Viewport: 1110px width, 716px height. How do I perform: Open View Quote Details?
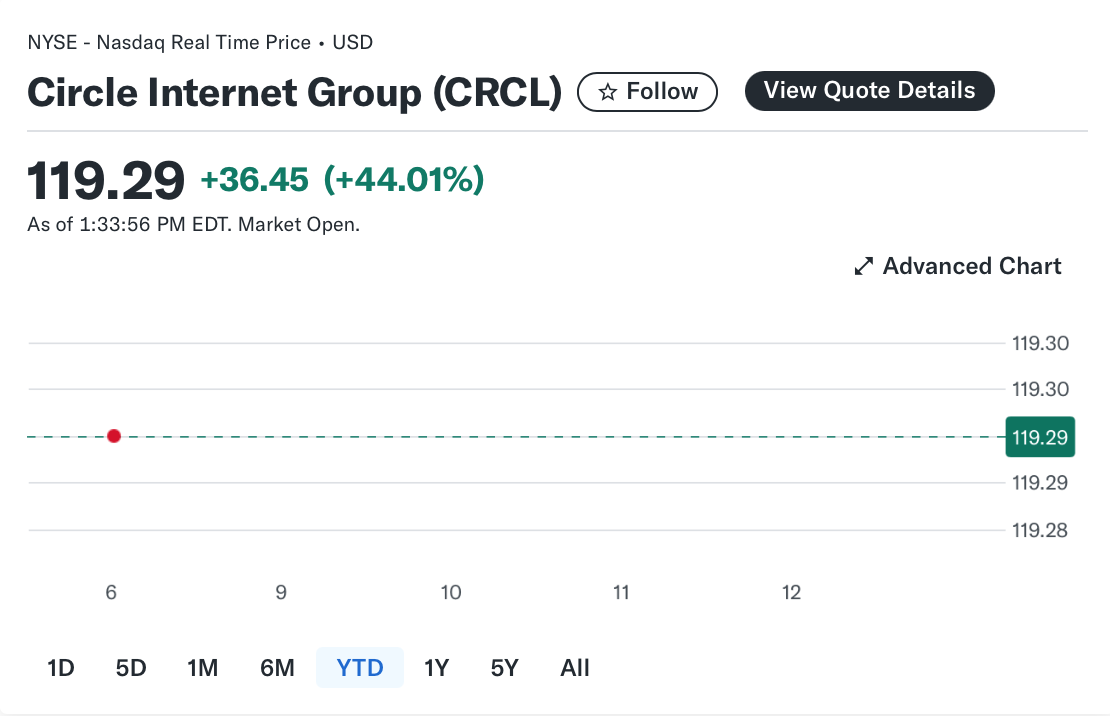coord(869,91)
